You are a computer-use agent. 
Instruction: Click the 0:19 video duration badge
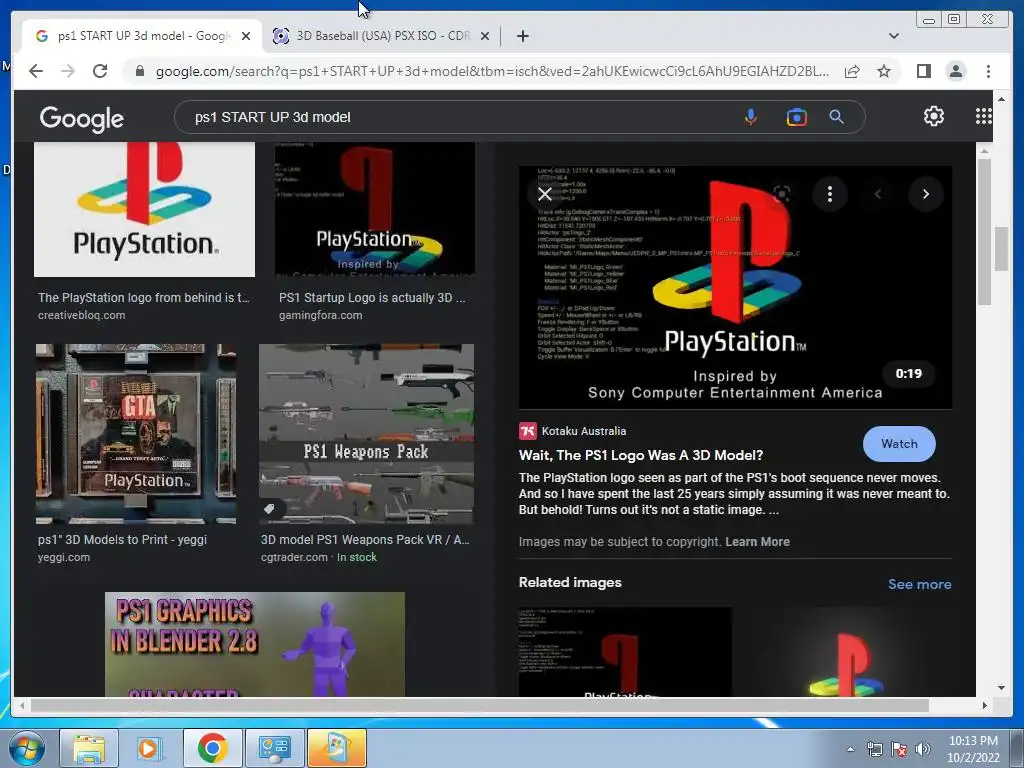coord(908,374)
